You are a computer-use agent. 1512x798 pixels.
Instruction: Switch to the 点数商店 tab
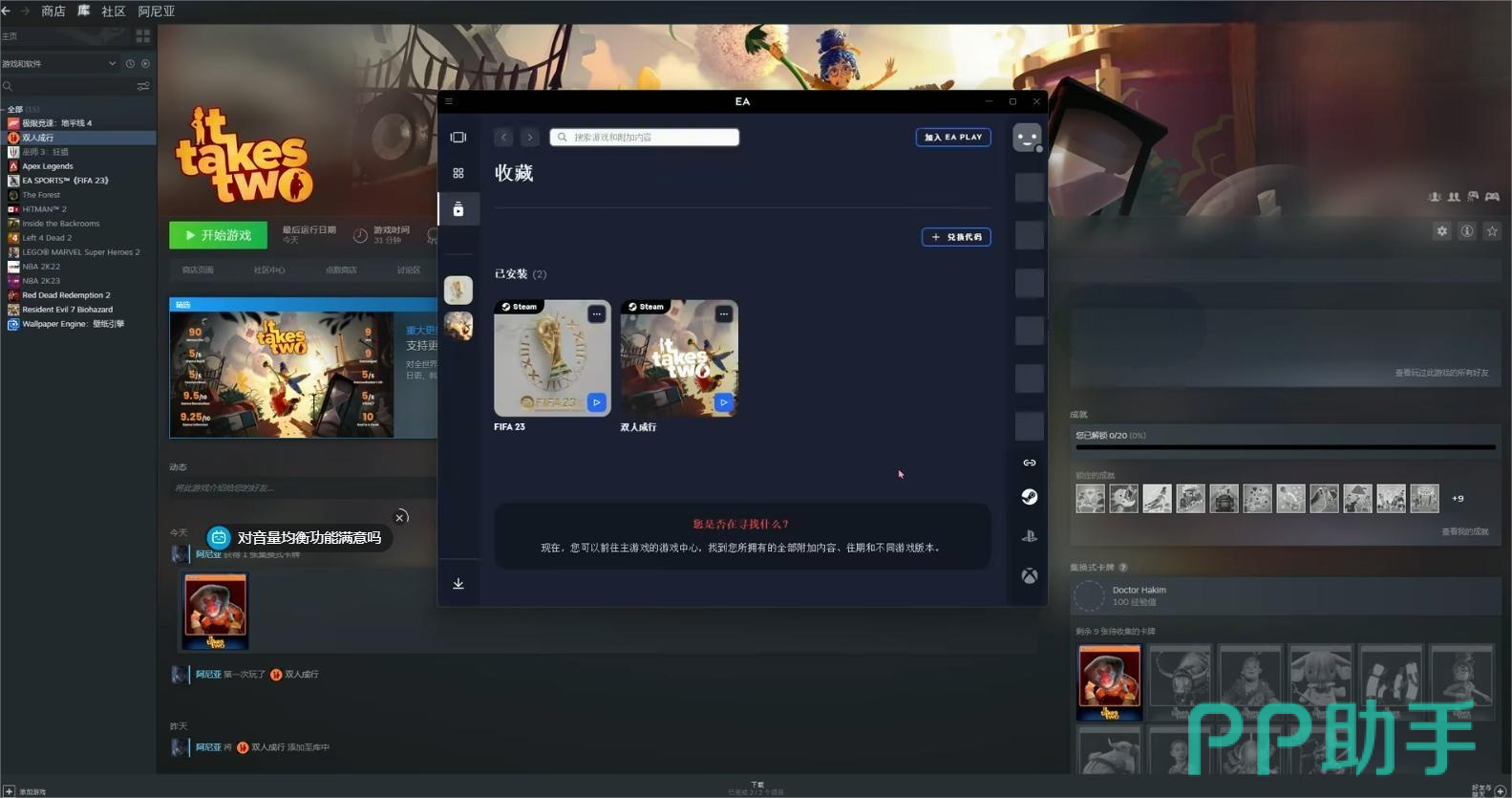point(341,270)
